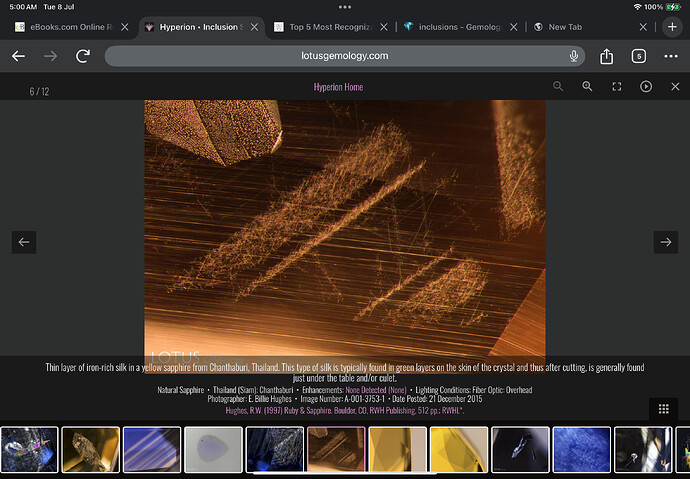Click the browser forward arrow
The image size is (690, 479).
(x=51, y=56)
